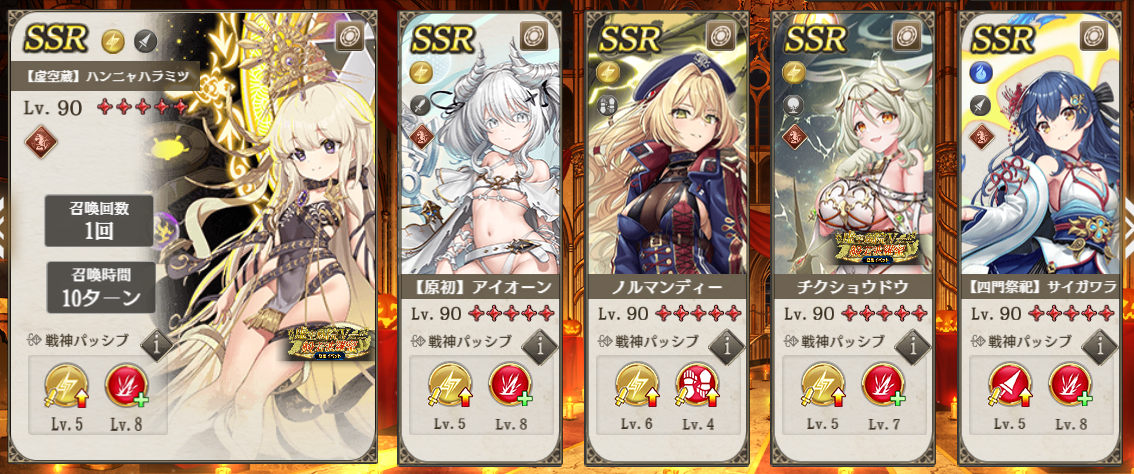
Task: Select the 【原初】アイオーン card name
Action: pyautogui.click(x=482, y=287)
